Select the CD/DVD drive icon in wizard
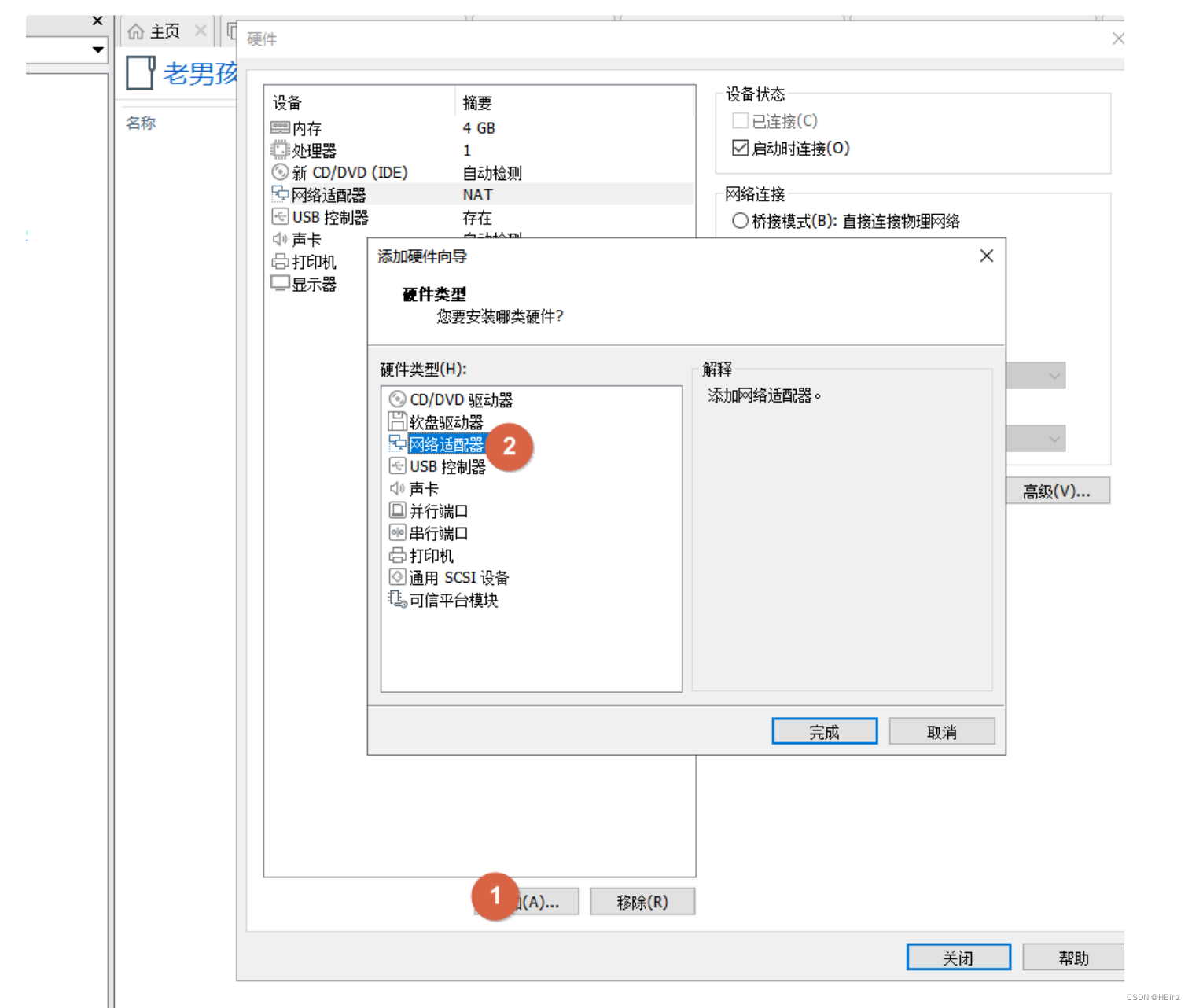 [398, 399]
